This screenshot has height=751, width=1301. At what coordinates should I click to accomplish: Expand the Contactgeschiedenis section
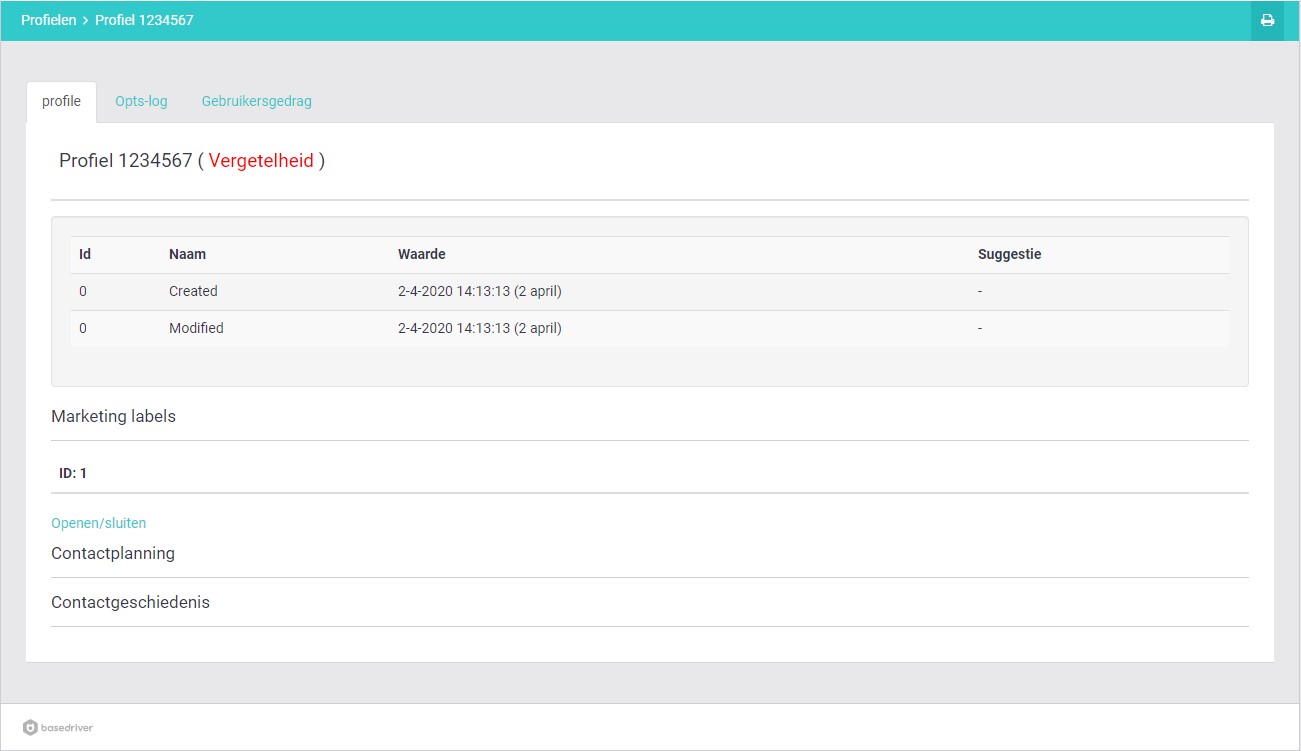click(x=131, y=603)
